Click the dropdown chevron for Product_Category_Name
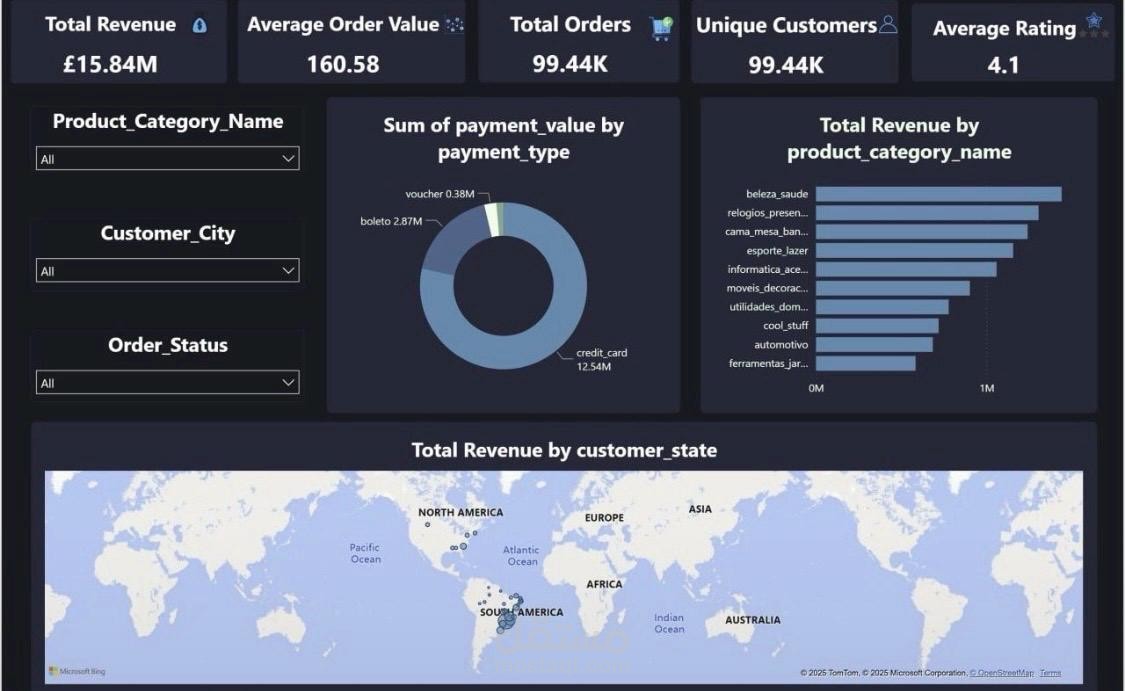Image resolution: width=1125 pixels, height=691 pixels. click(x=291, y=158)
